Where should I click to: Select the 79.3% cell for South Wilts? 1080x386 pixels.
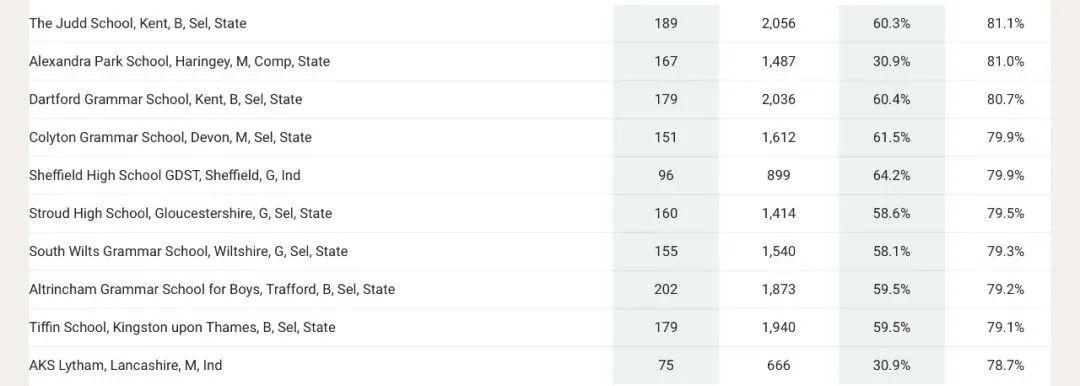tap(1005, 251)
